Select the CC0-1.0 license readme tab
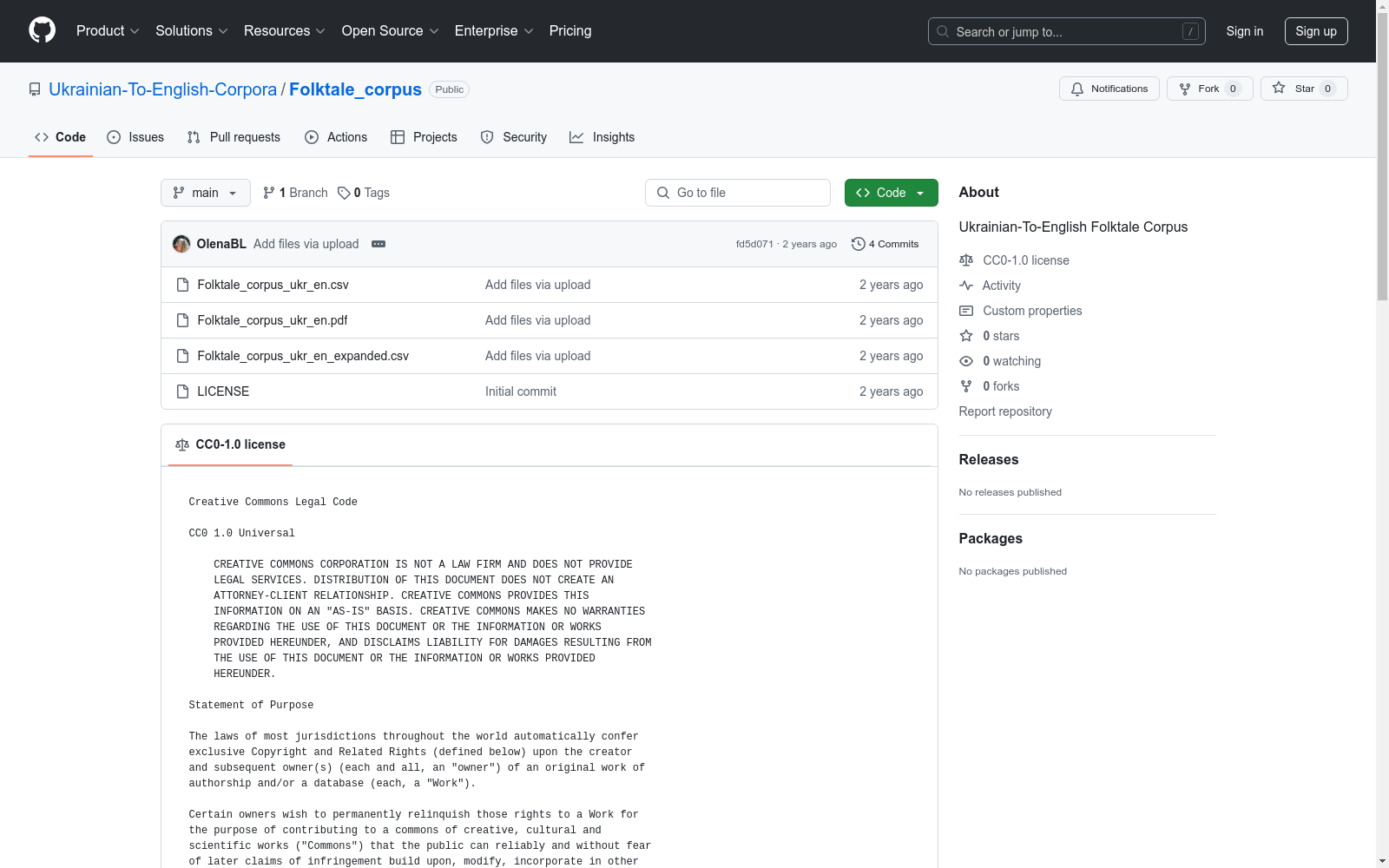The width and height of the screenshot is (1389, 868). [x=230, y=444]
